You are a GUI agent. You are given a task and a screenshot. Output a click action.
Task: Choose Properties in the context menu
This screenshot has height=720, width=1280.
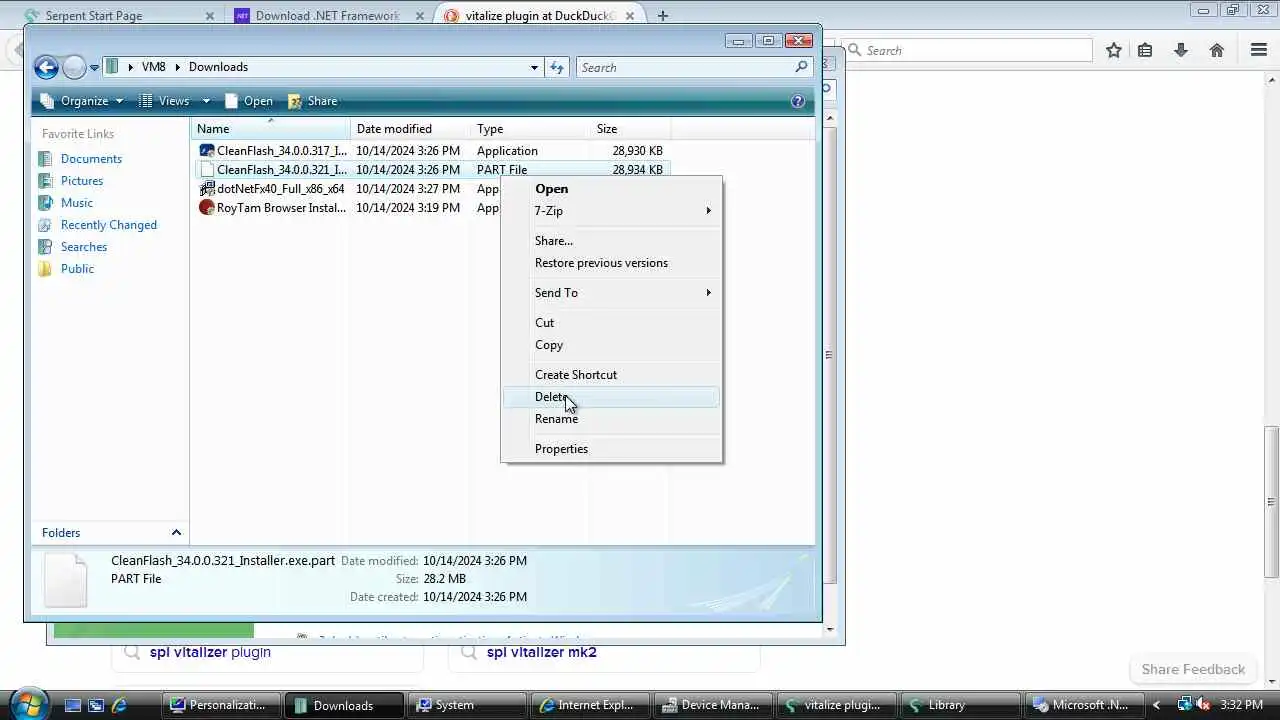pos(611,449)
